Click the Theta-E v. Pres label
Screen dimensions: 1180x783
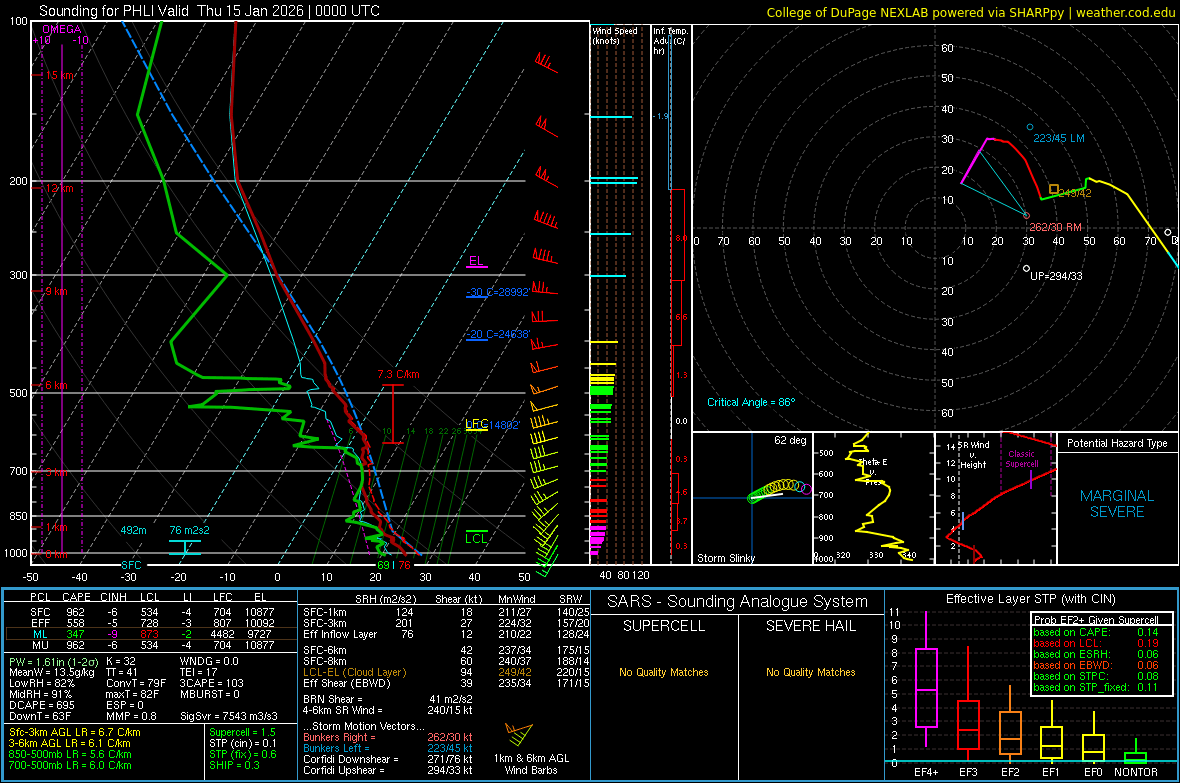872,471
